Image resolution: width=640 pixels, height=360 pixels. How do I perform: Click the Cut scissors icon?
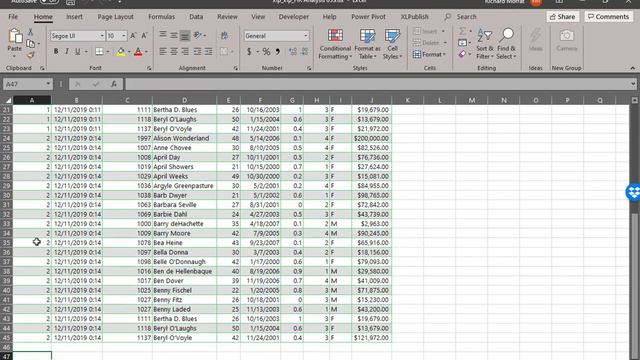tap(30, 32)
